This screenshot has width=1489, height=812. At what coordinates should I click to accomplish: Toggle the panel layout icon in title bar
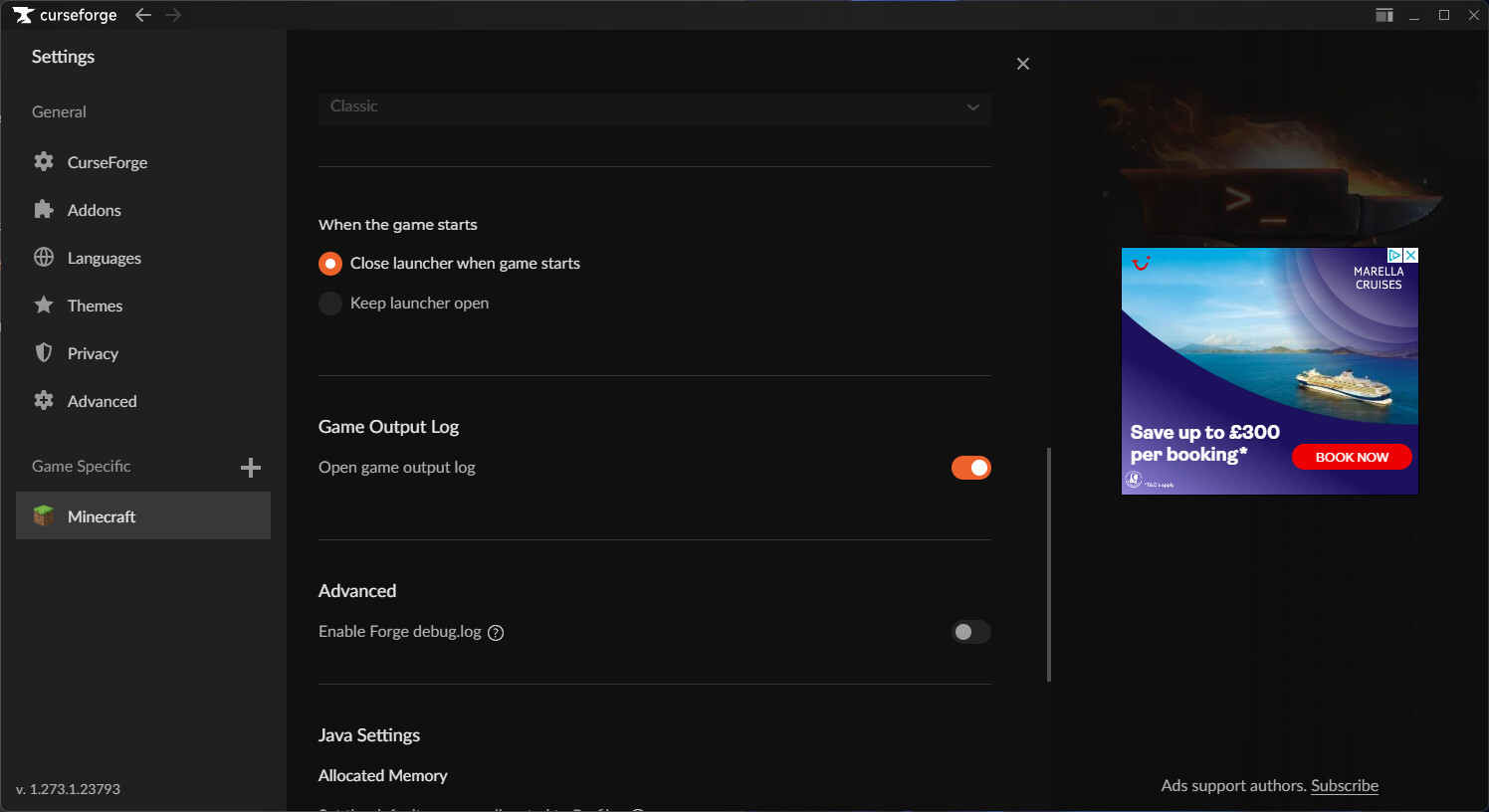coord(1384,15)
